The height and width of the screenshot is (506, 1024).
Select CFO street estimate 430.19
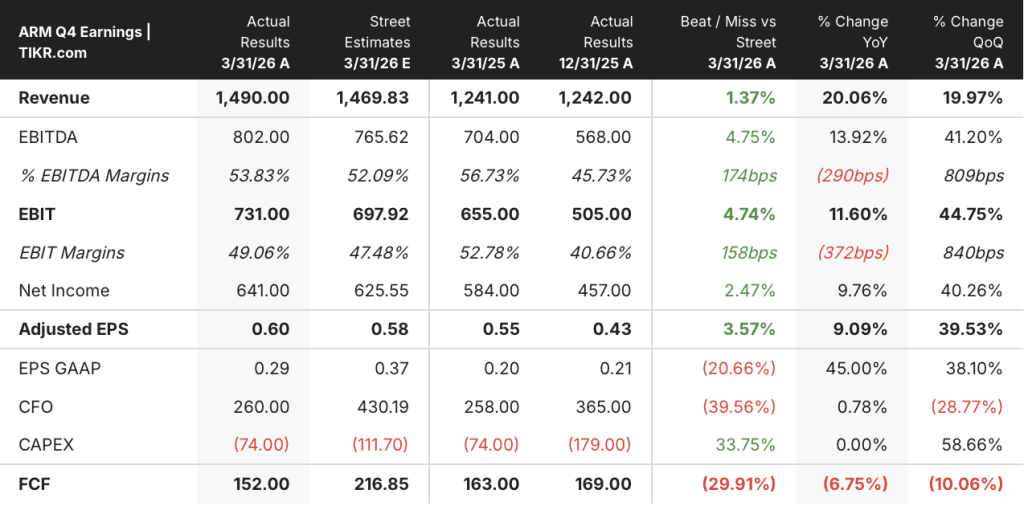pyautogui.click(x=381, y=407)
